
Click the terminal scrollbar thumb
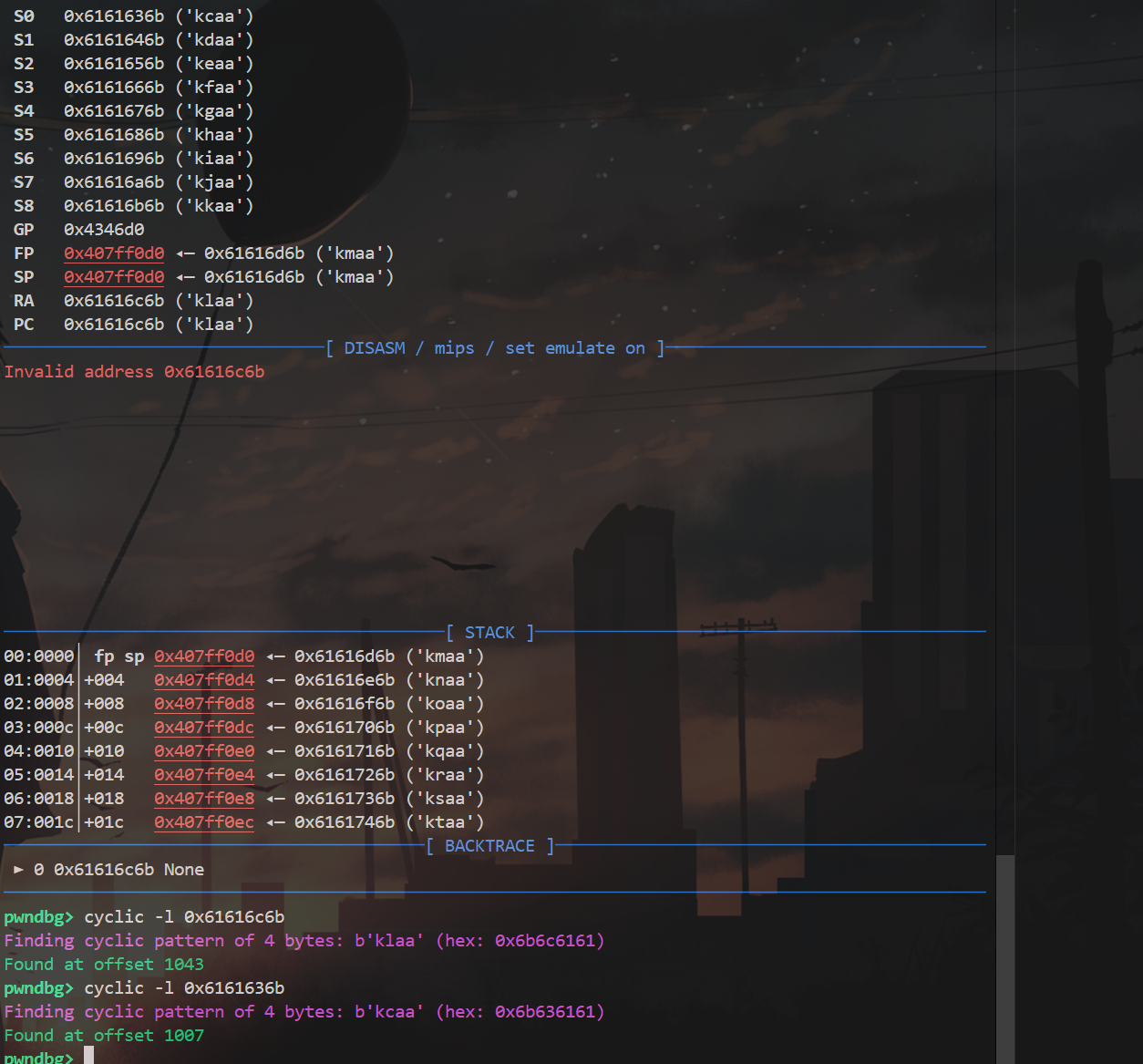coord(1005,959)
